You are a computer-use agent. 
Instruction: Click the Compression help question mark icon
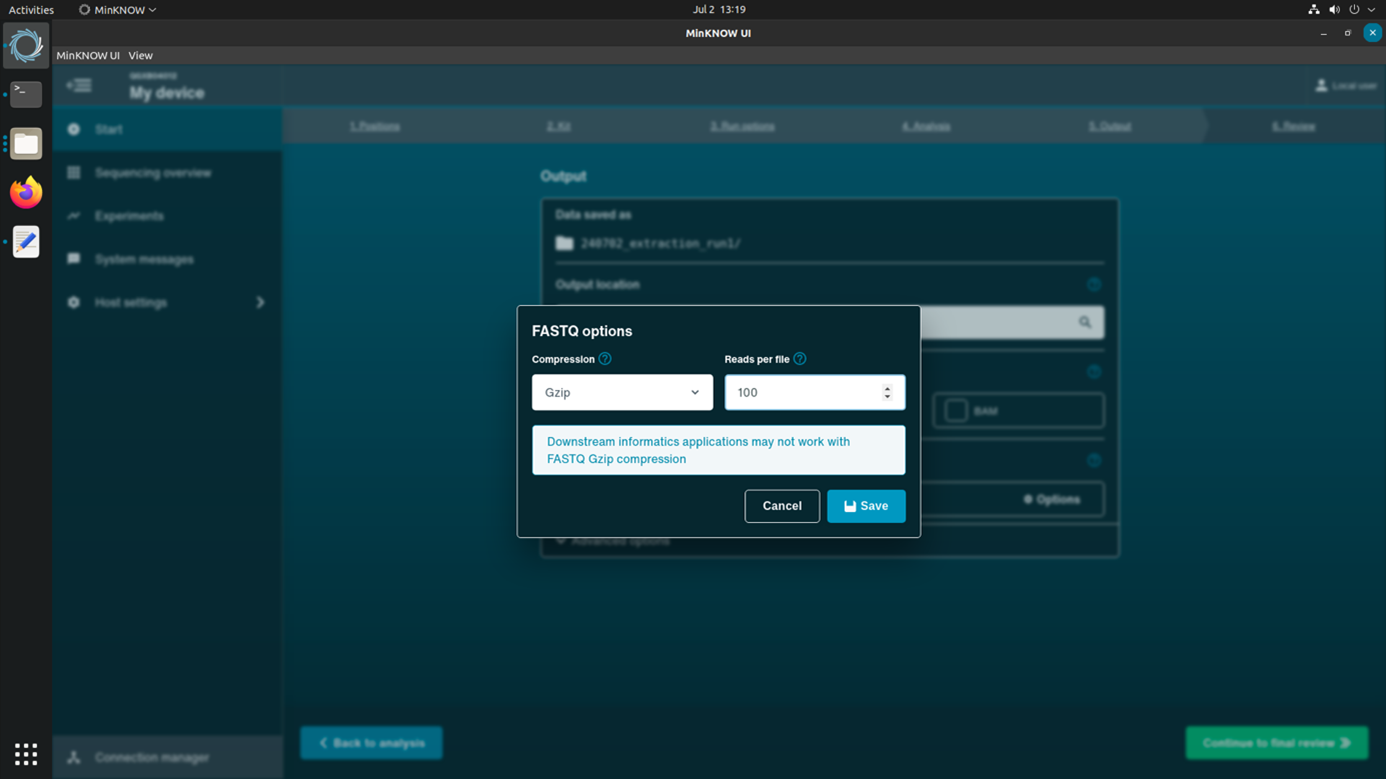pyautogui.click(x=605, y=359)
